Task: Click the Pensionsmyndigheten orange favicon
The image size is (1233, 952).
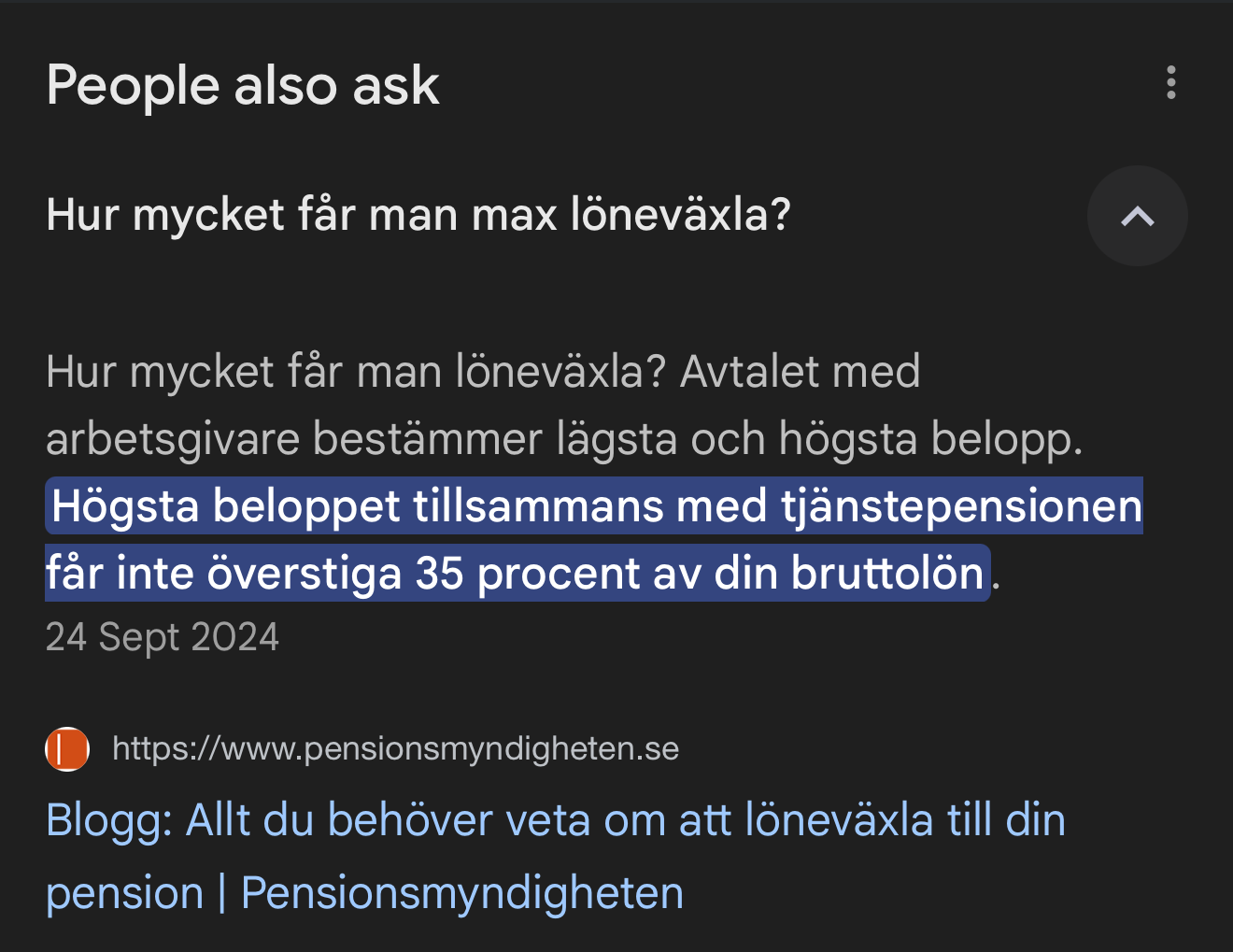Action: (x=67, y=749)
